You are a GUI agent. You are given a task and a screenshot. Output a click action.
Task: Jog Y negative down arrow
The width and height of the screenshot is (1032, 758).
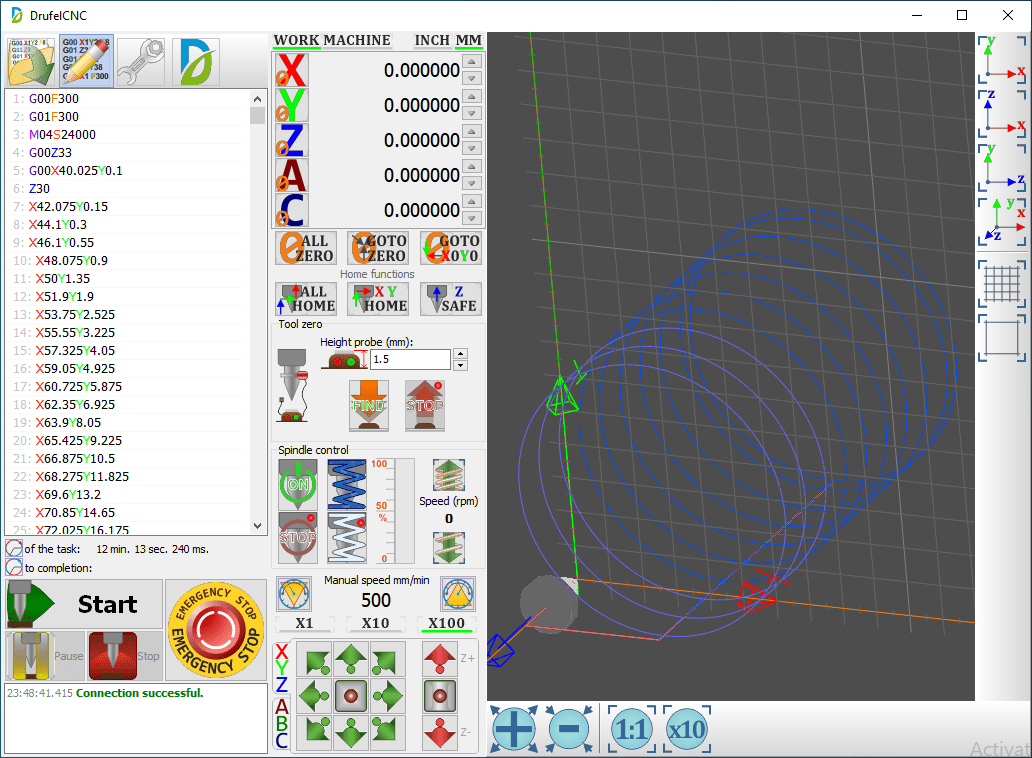coord(351,732)
